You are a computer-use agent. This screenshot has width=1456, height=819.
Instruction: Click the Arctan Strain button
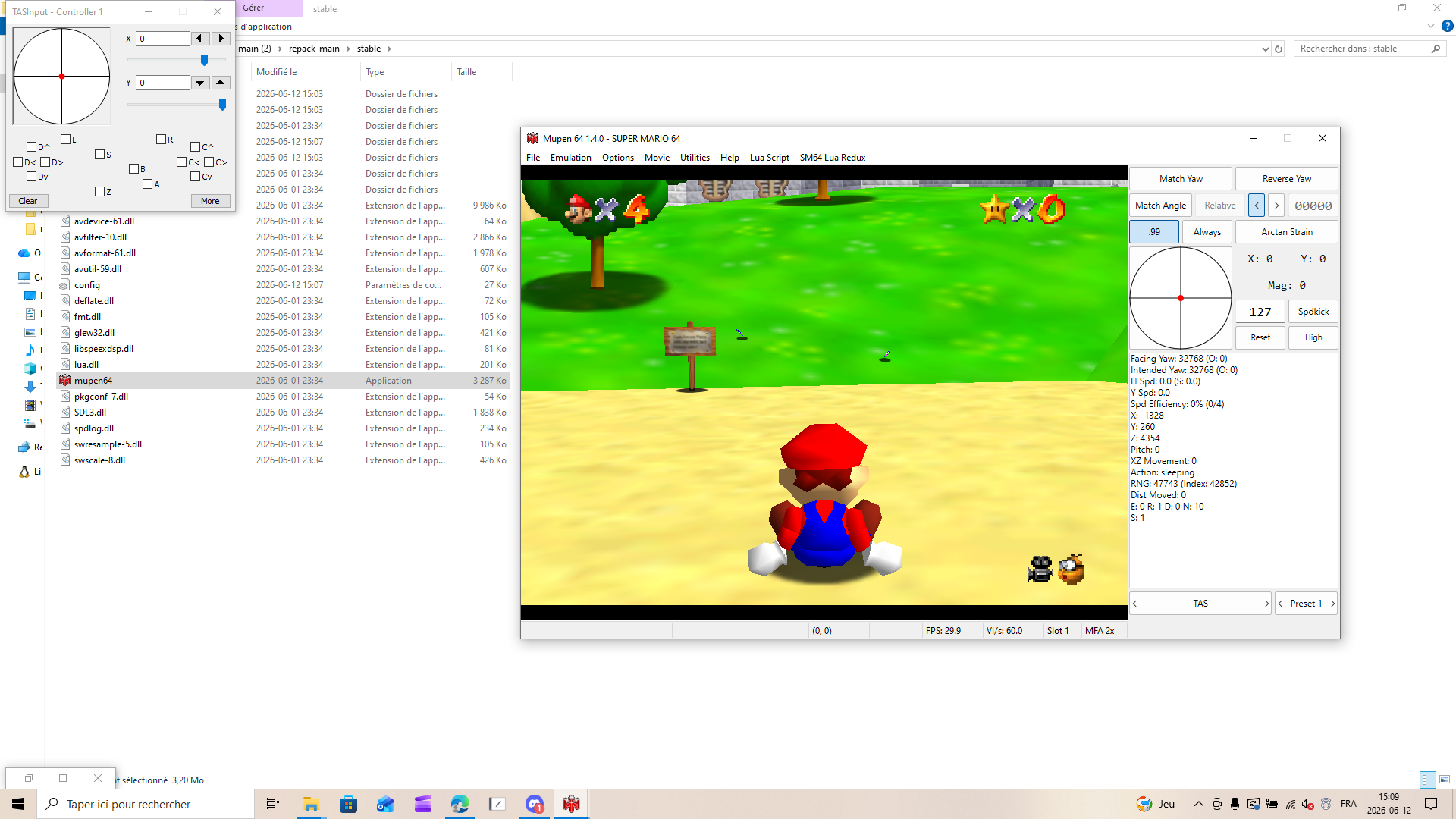(1287, 232)
